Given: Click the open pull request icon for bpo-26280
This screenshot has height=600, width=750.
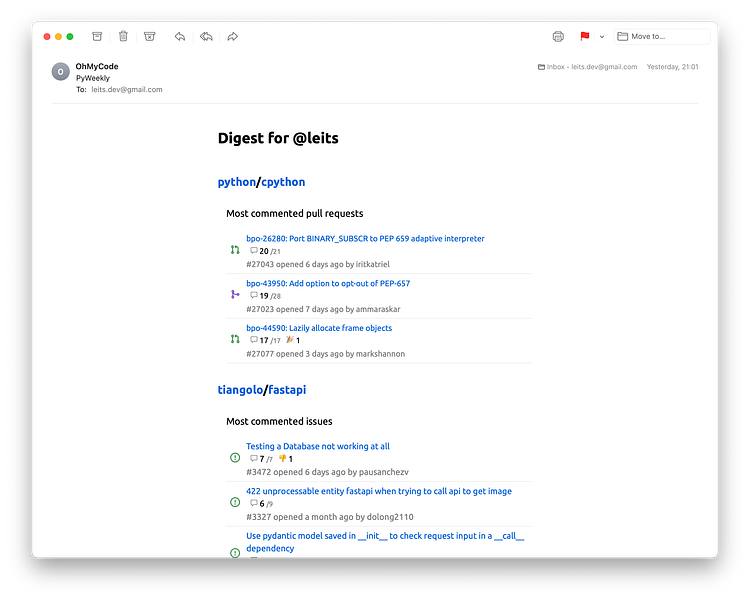Looking at the screenshot, I should point(235,250).
